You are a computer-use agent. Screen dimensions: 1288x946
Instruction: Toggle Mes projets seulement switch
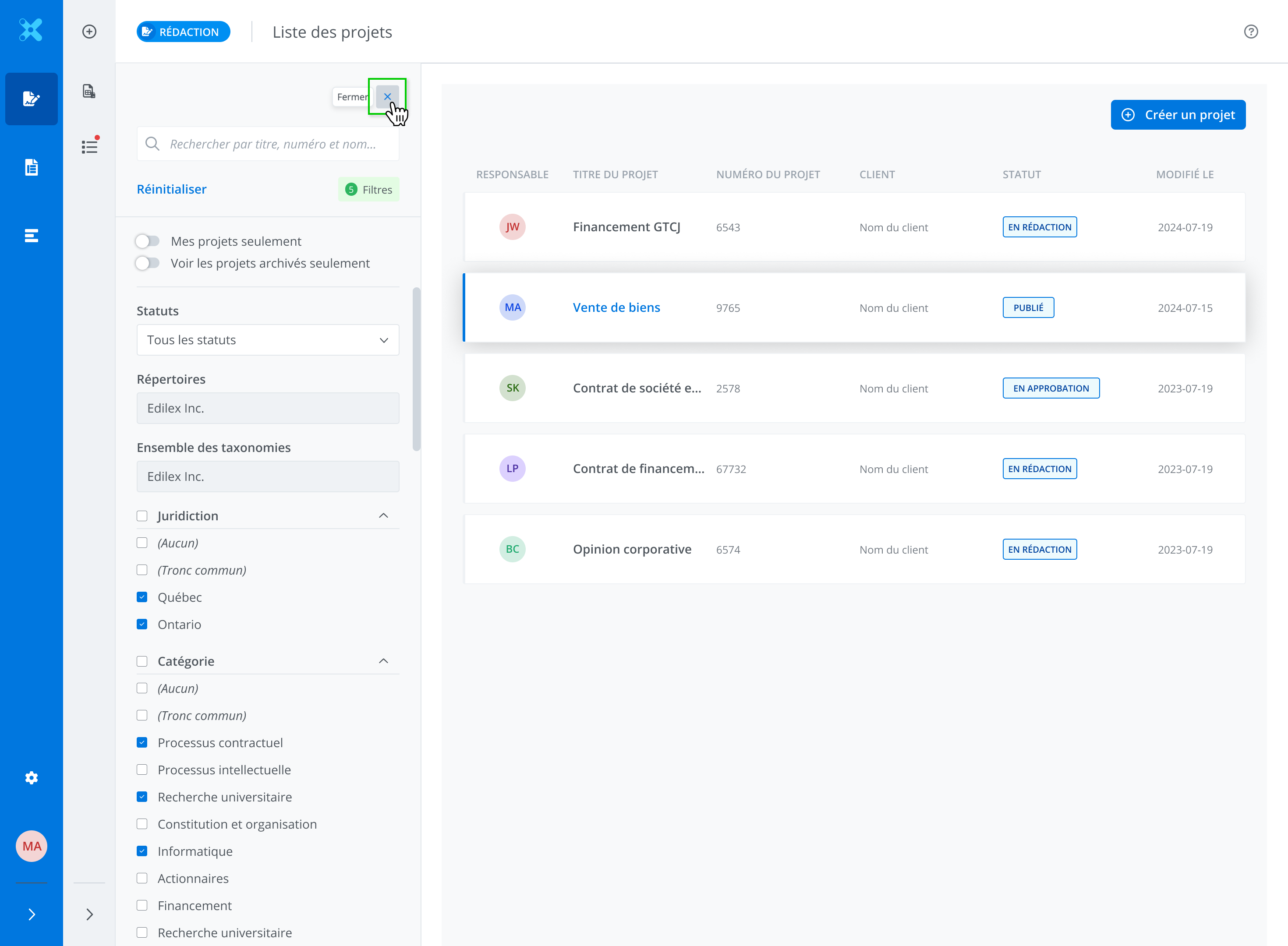click(147, 241)
